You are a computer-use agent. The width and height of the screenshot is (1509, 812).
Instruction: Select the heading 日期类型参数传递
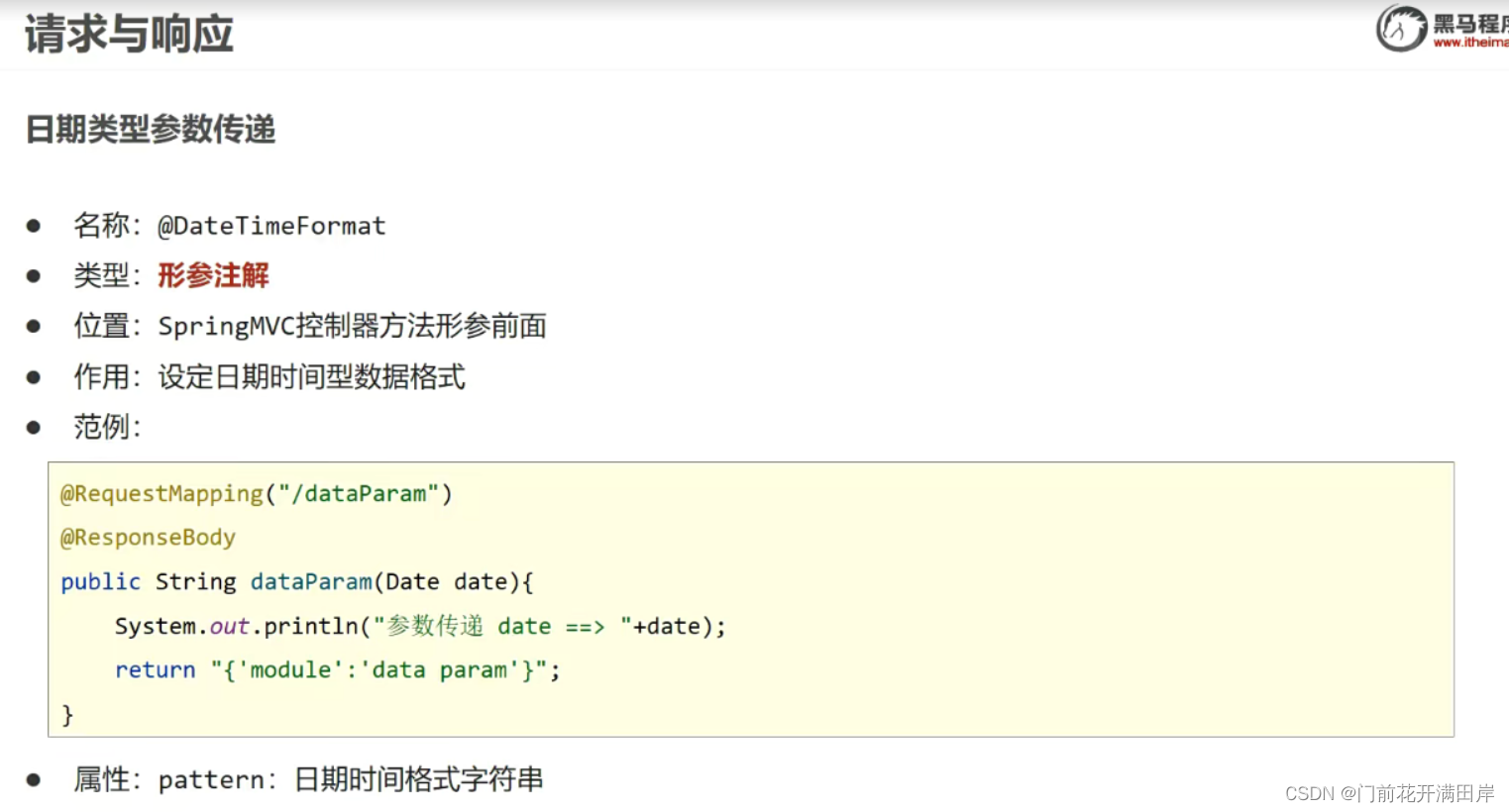(x=151, y=129)
